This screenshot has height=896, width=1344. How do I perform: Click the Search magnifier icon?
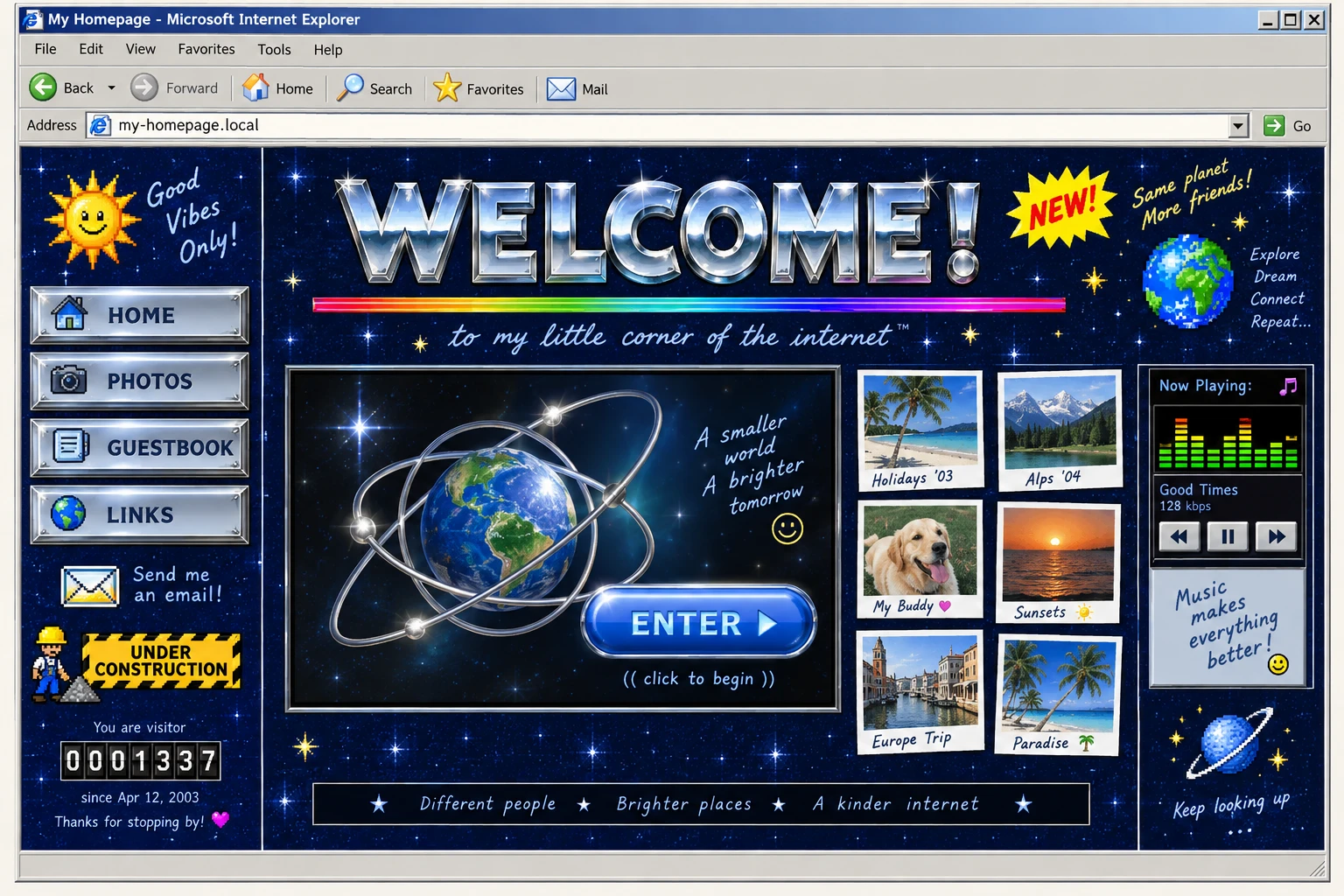350,87
